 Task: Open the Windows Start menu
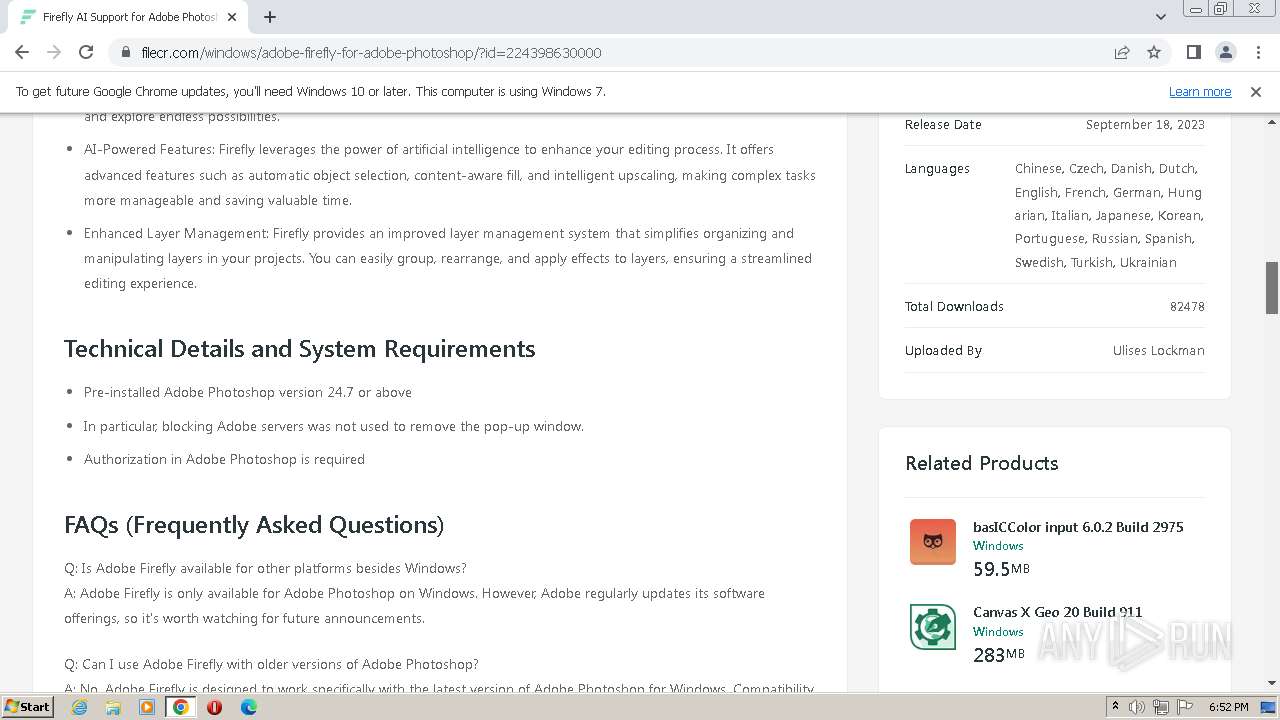point(28,706)
